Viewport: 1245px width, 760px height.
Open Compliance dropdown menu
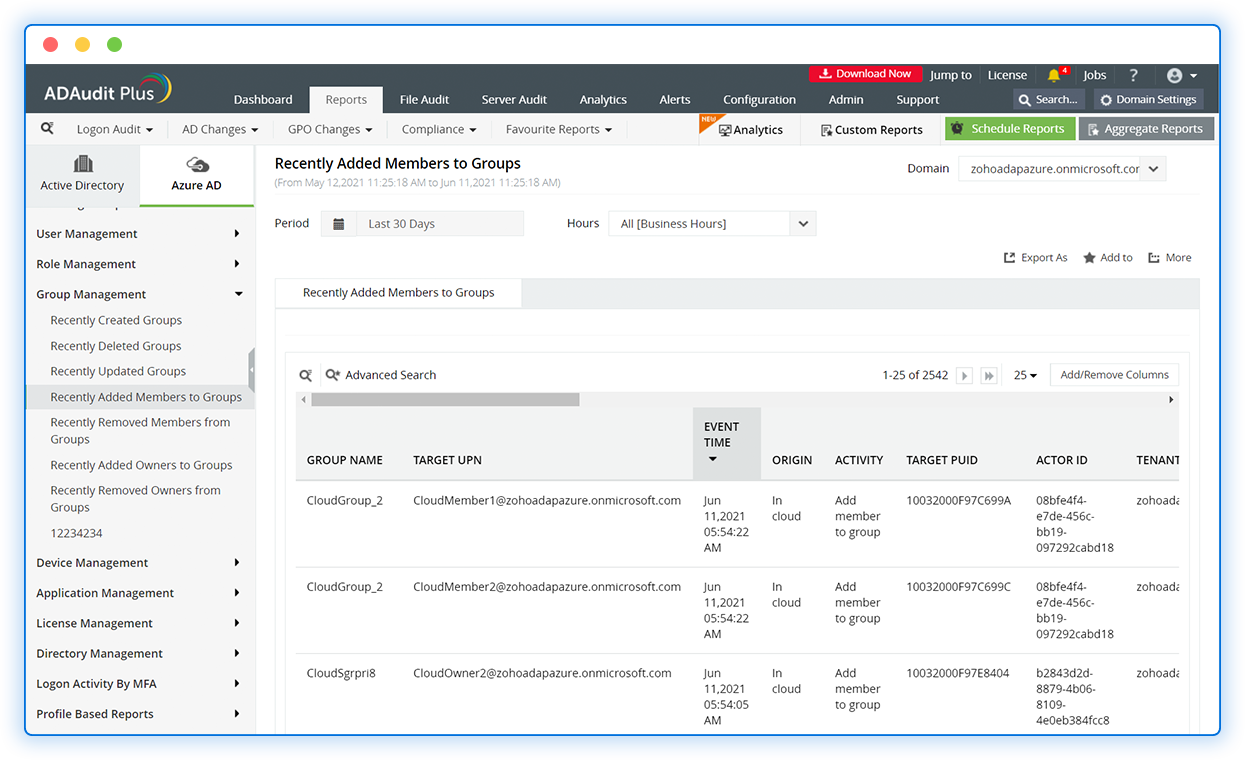click(439, 129)
